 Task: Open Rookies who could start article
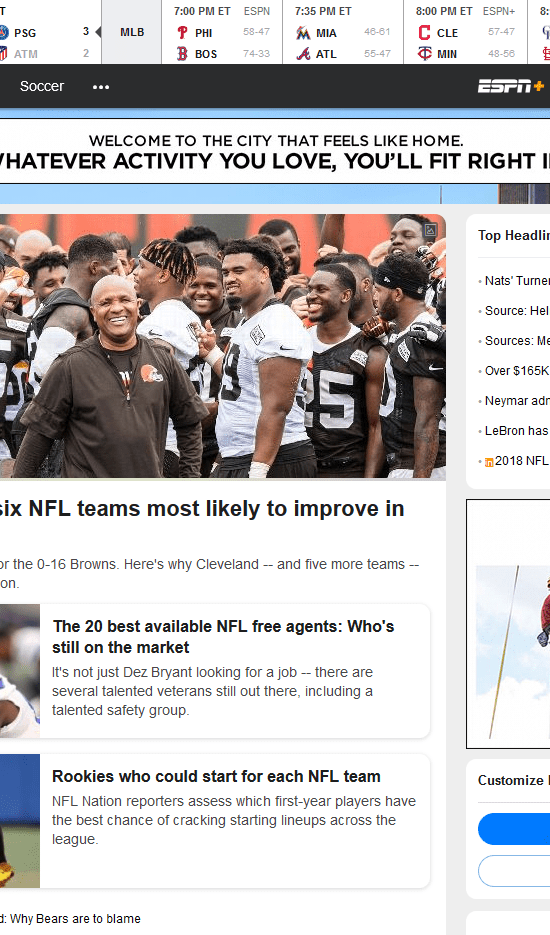point(216,776)
